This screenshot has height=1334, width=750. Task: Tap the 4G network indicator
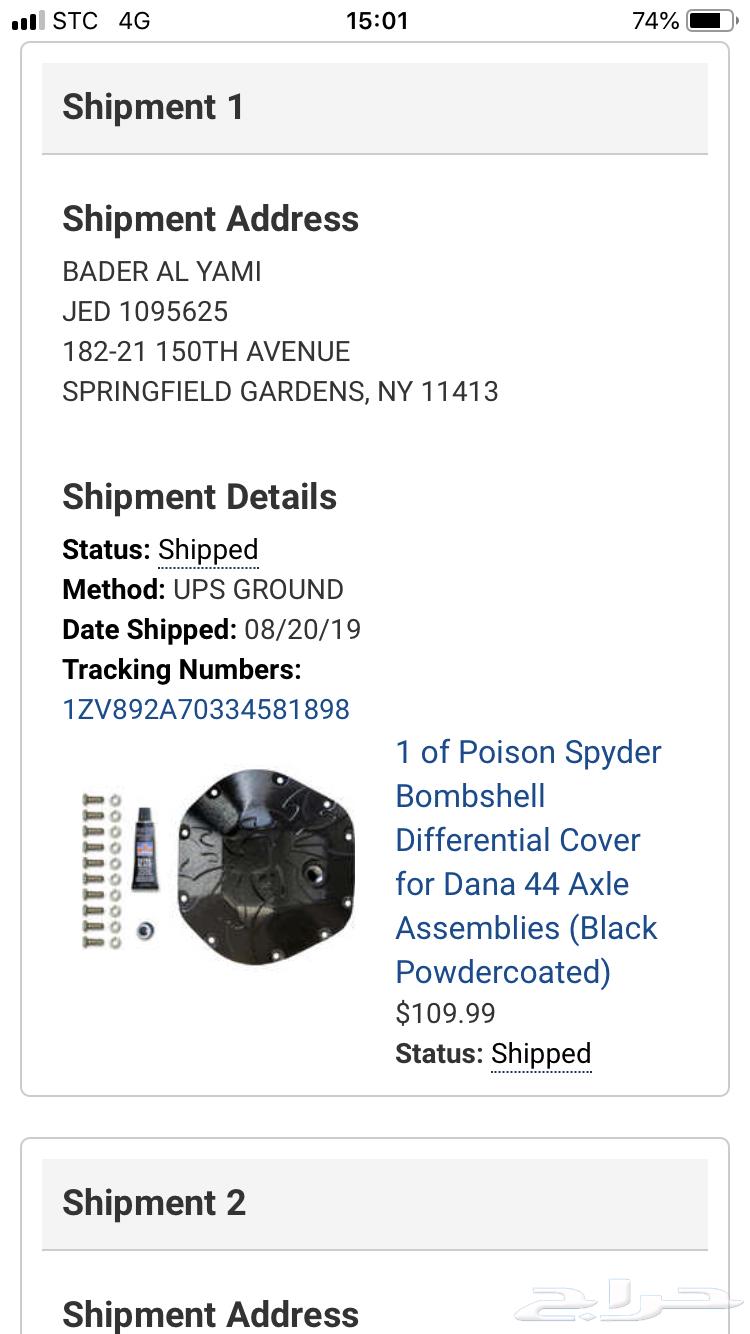point(134,21)
